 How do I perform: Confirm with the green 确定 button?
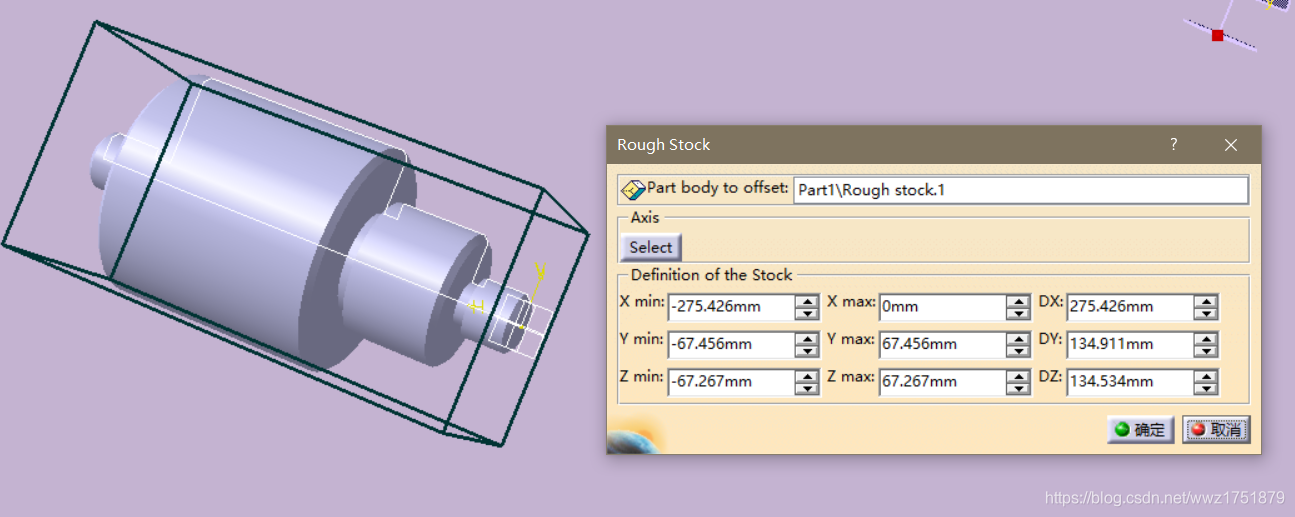pos(1140,430)
